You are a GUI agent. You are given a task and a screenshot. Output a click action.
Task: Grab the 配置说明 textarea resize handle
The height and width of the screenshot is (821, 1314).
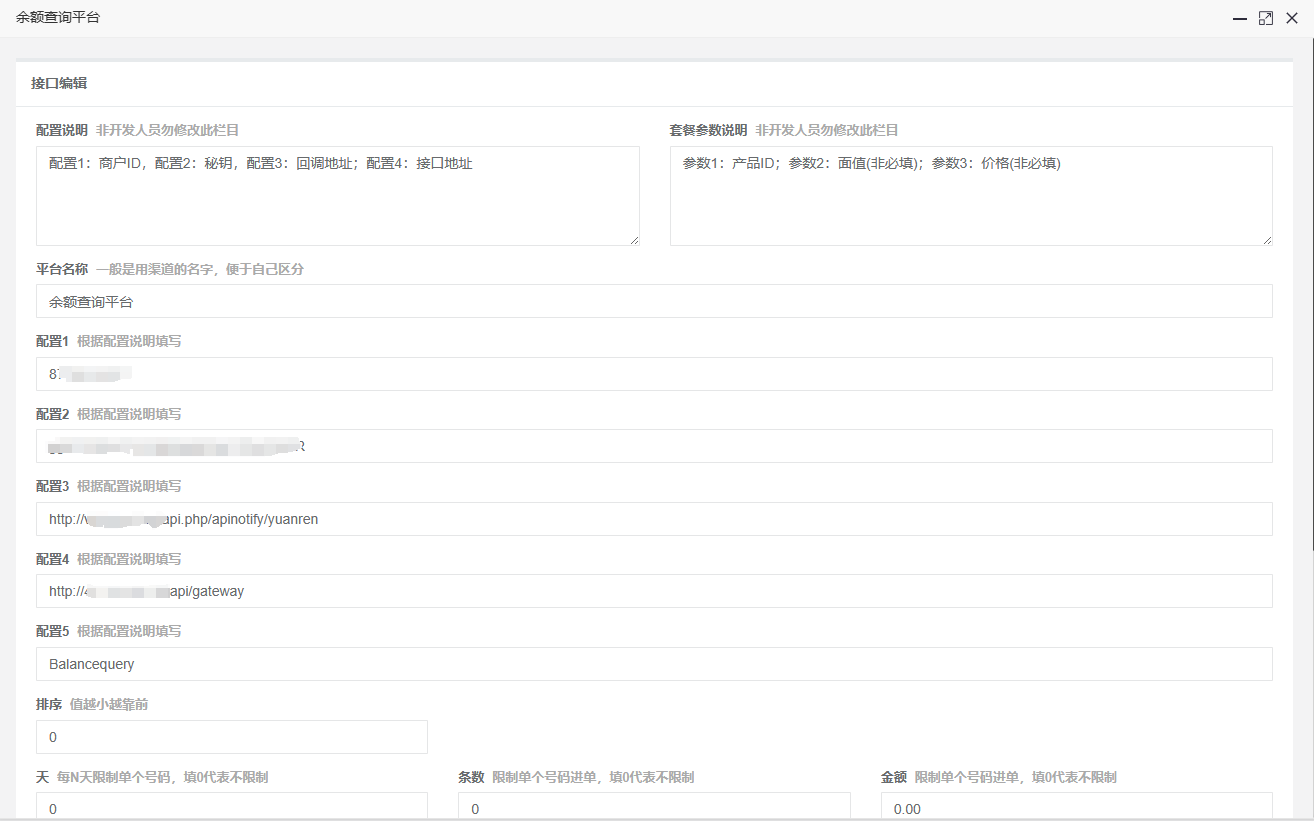(634, 240)
